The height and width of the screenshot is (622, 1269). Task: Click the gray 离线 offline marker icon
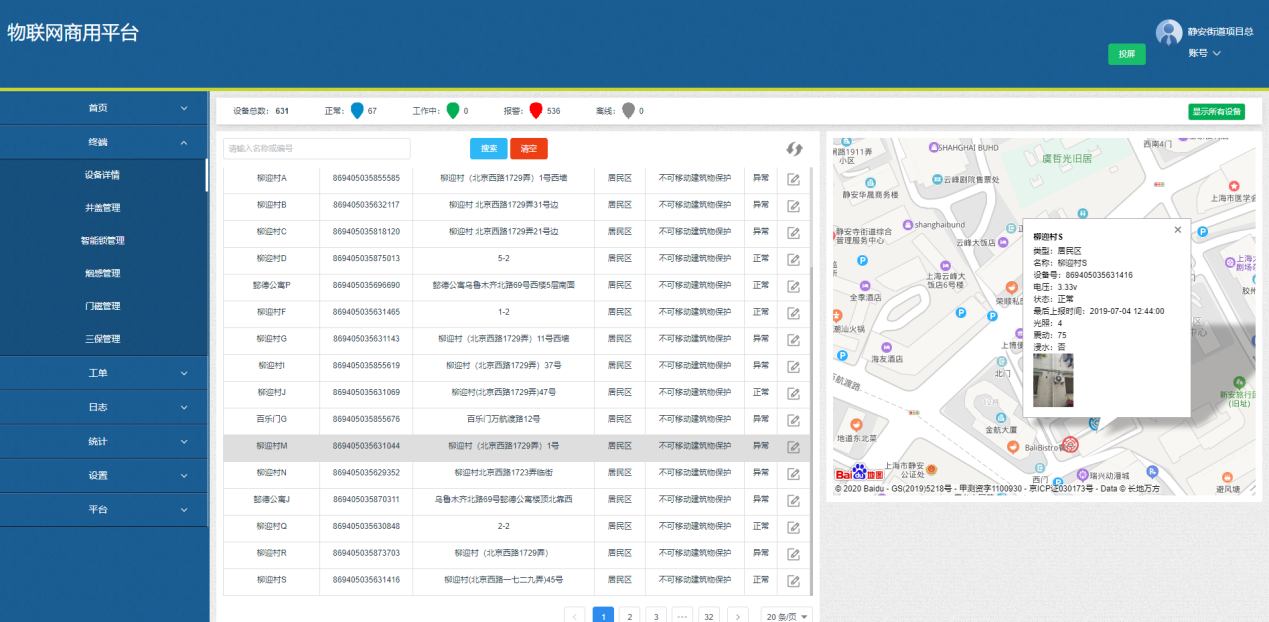tap(628, 111)
